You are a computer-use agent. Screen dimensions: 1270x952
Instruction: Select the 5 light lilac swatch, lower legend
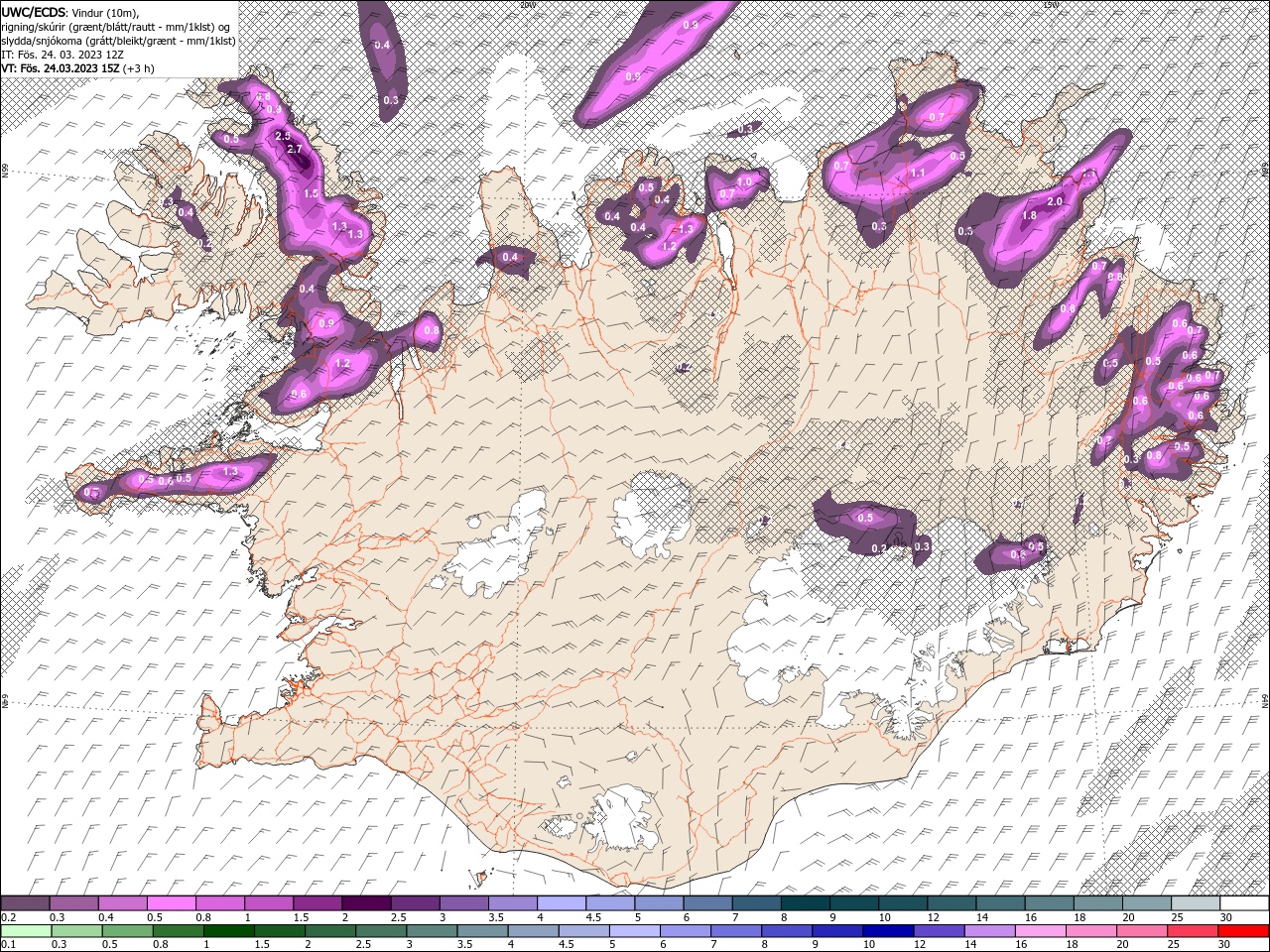pos(633,930)
